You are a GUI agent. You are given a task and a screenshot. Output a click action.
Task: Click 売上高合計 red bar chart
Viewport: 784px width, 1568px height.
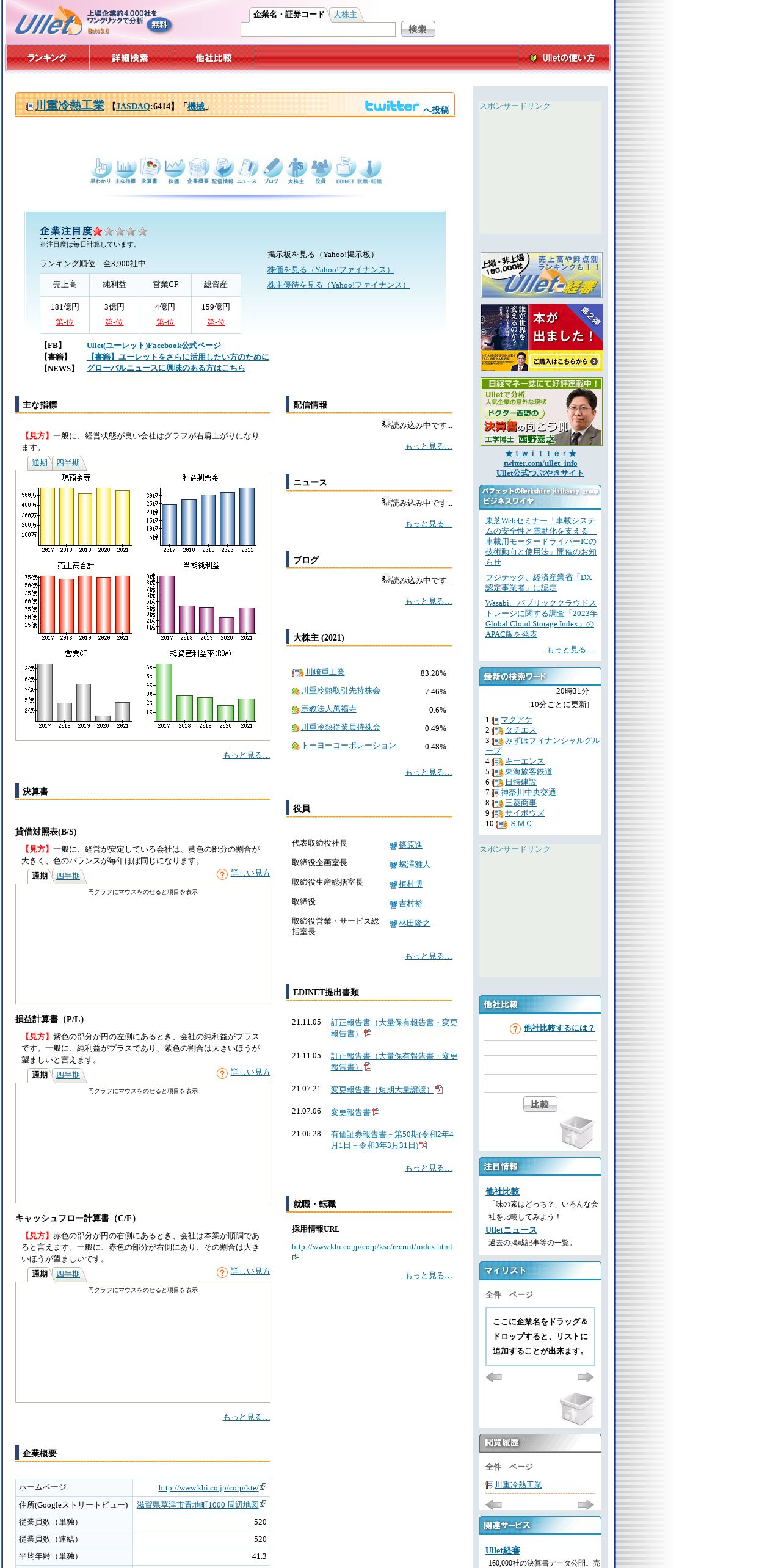tap(76, 601)
